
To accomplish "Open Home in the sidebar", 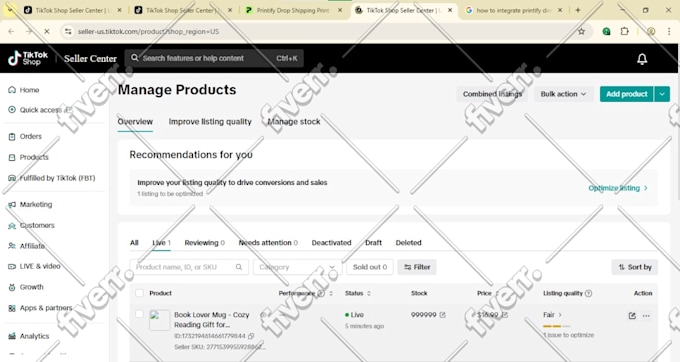I will tap(24, 90).
